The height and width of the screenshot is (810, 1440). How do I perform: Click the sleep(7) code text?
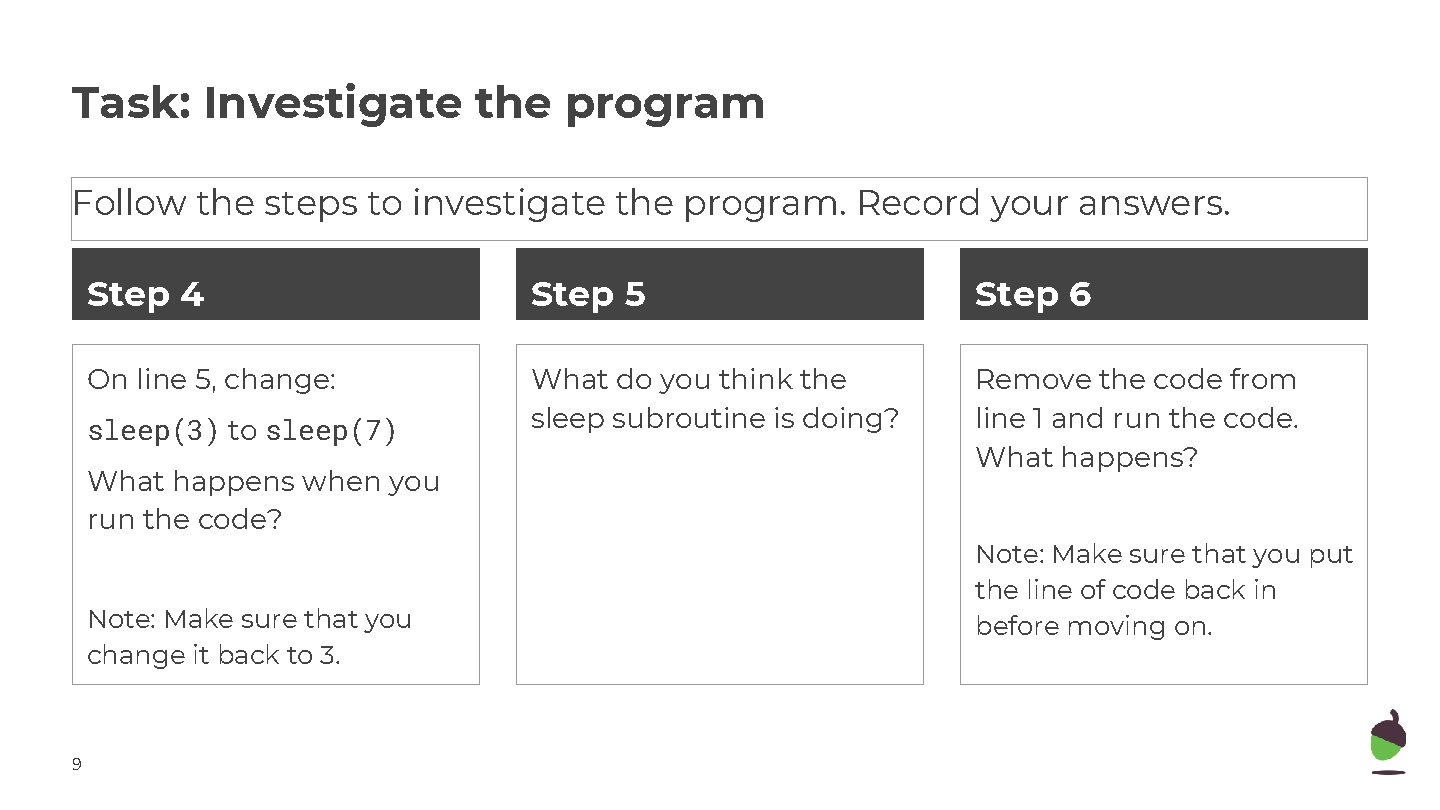331,431
